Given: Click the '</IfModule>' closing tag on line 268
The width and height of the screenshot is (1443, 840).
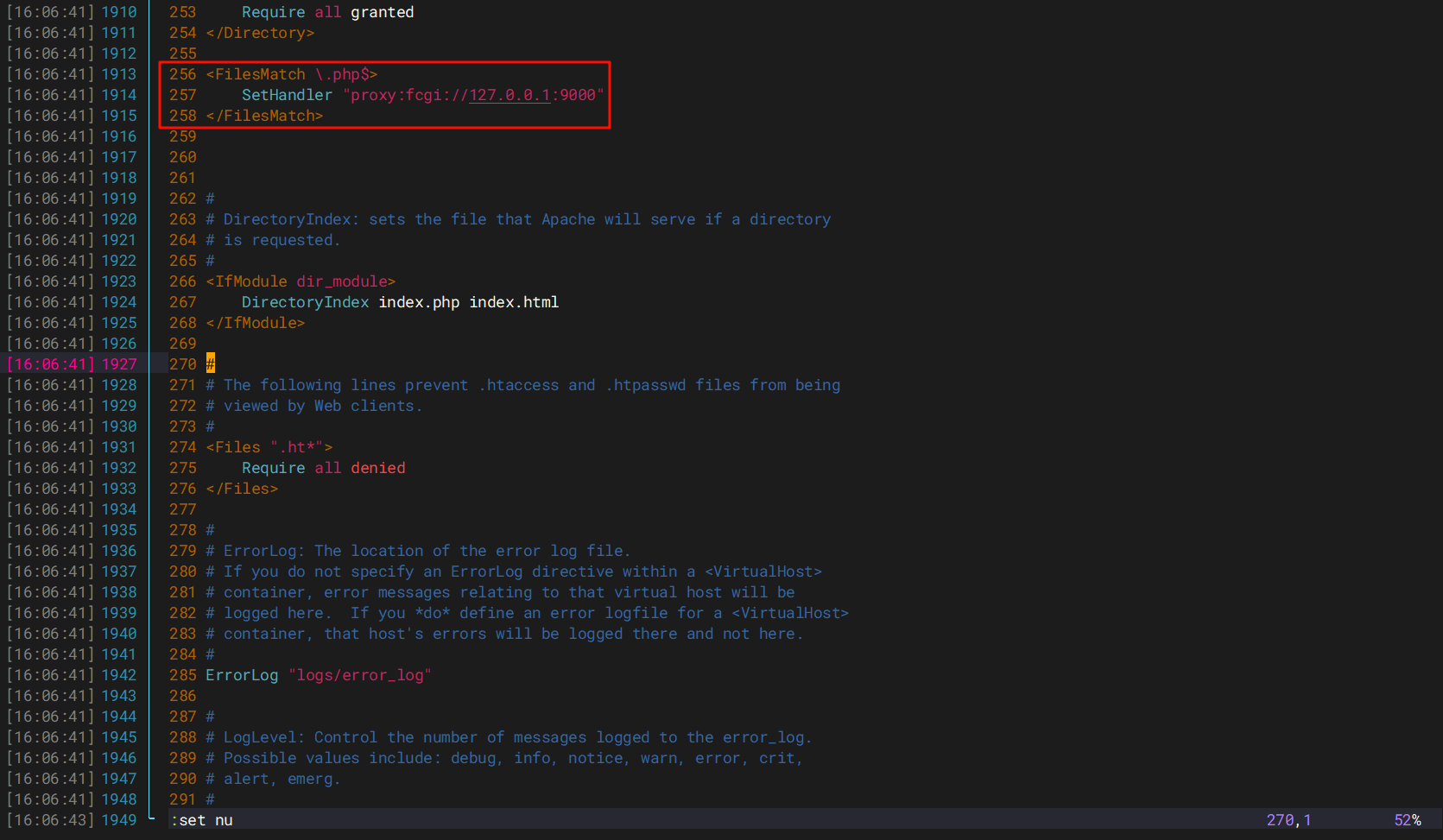Looking at the screenshot, I should (255, 323).
